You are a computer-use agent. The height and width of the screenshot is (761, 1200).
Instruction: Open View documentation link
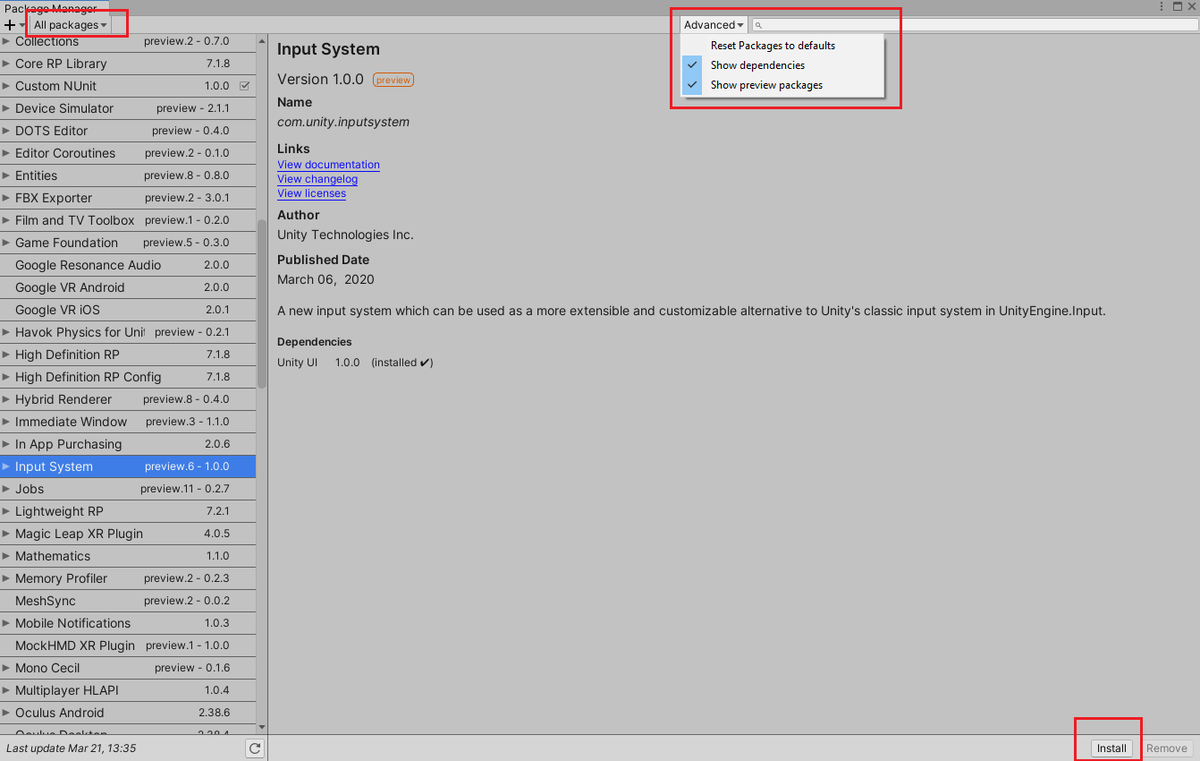[328, 164]
